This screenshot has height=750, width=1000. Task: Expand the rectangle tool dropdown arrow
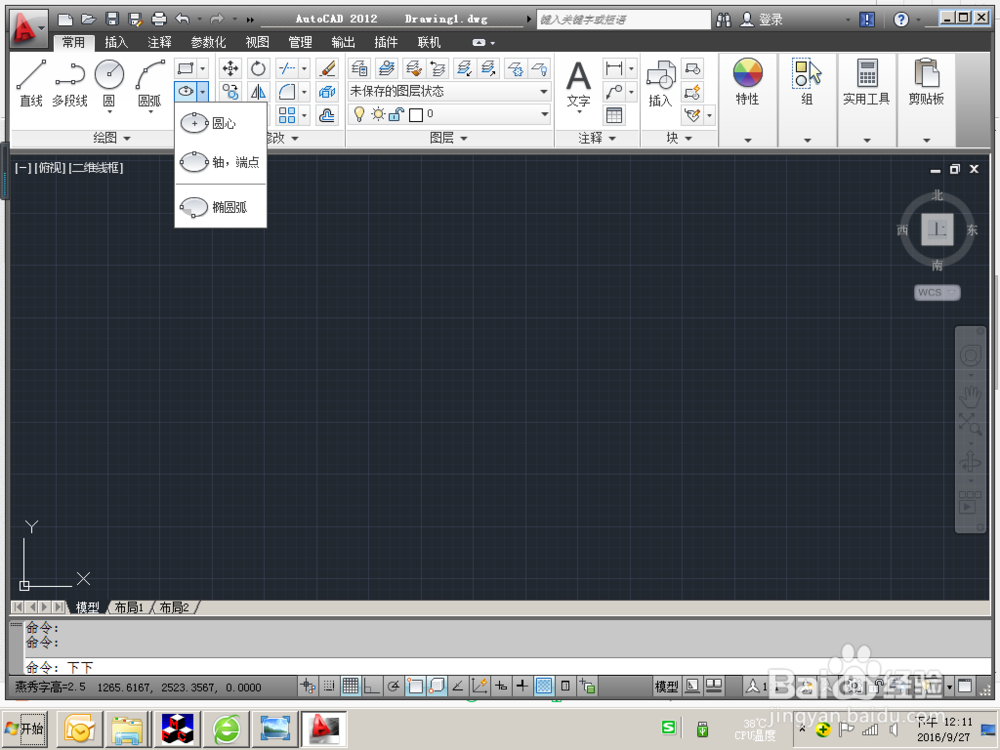point(202,68)
